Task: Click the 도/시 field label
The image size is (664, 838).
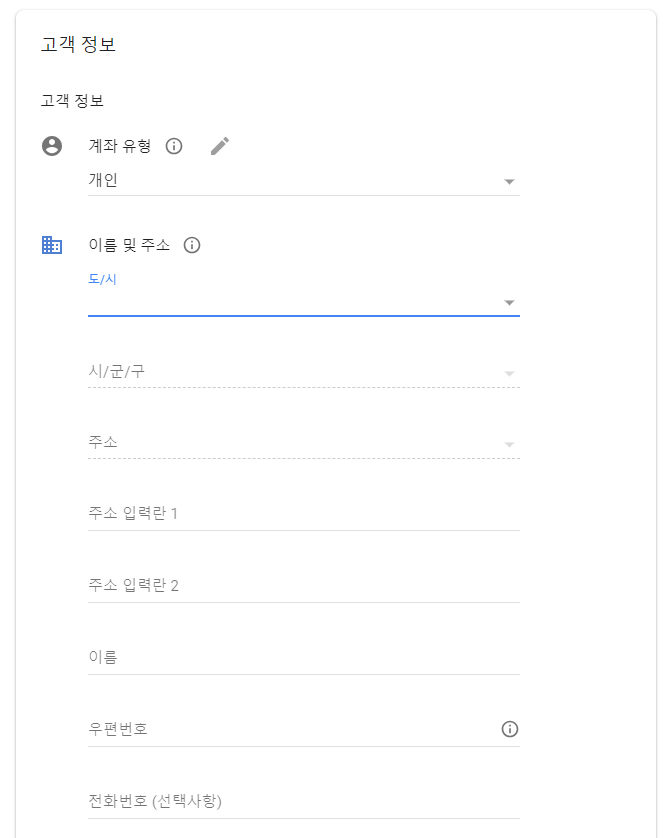Action: 102,279
